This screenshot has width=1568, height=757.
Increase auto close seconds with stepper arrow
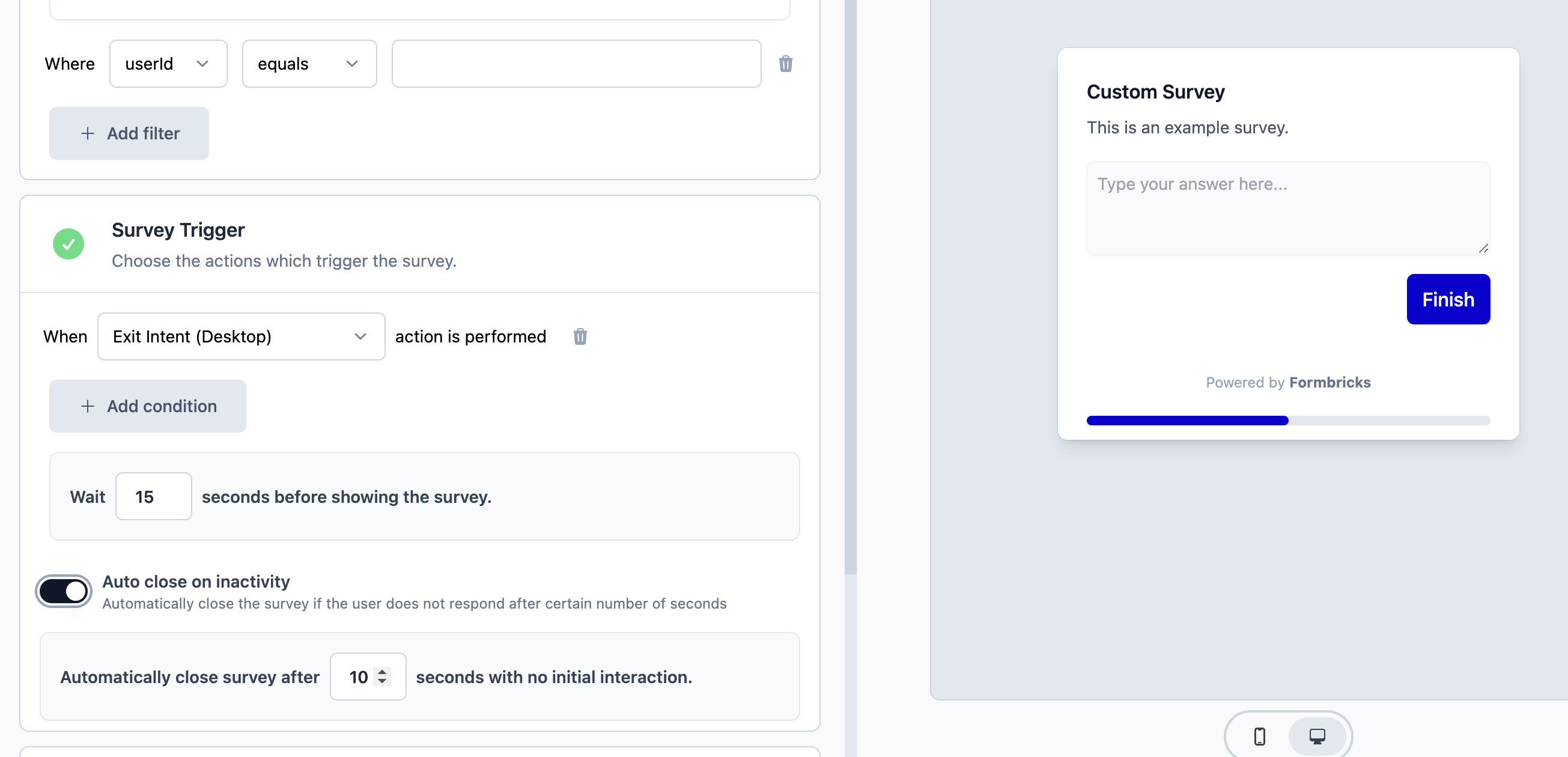pos(382,672)
